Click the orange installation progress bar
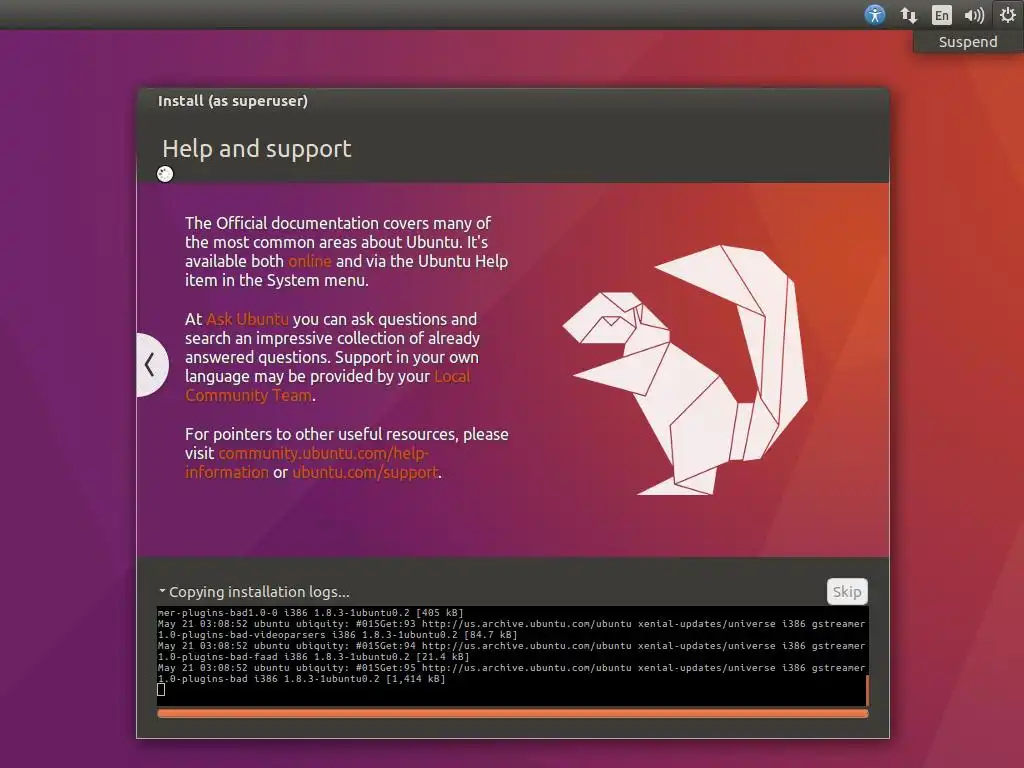 pyautogui.click(x=513, y=714)
